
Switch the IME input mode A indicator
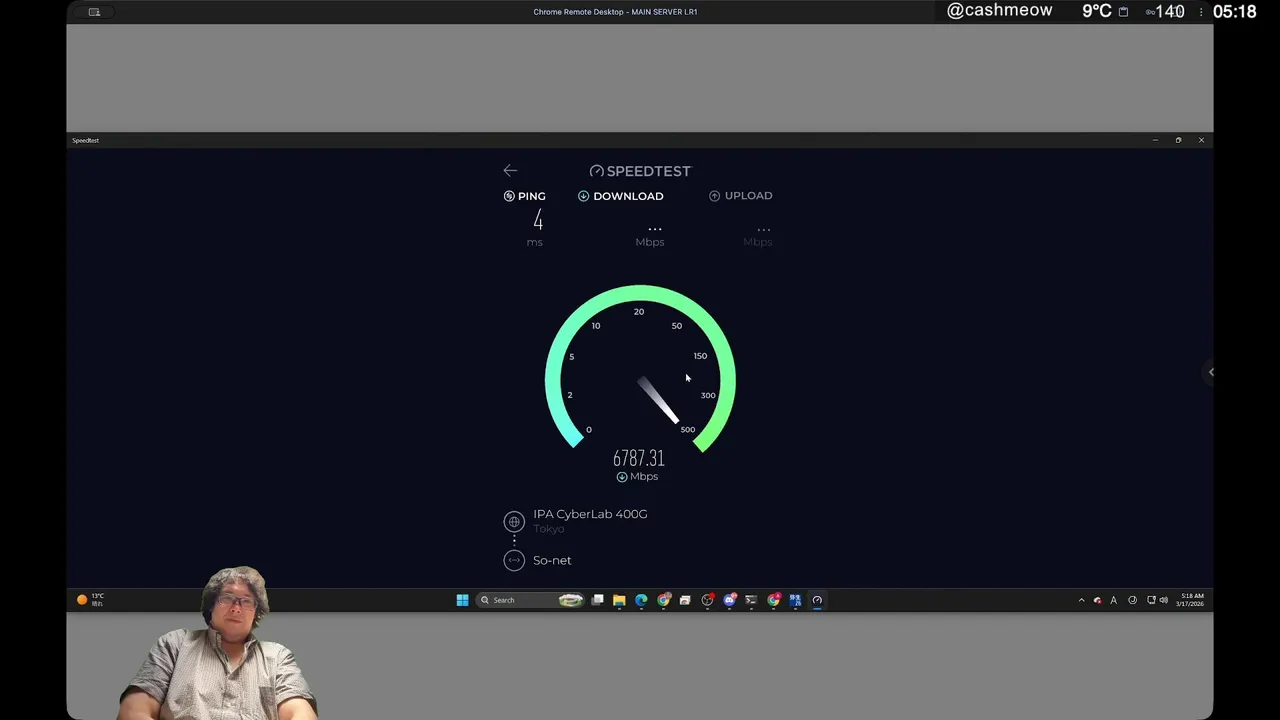pos(1113,600)
